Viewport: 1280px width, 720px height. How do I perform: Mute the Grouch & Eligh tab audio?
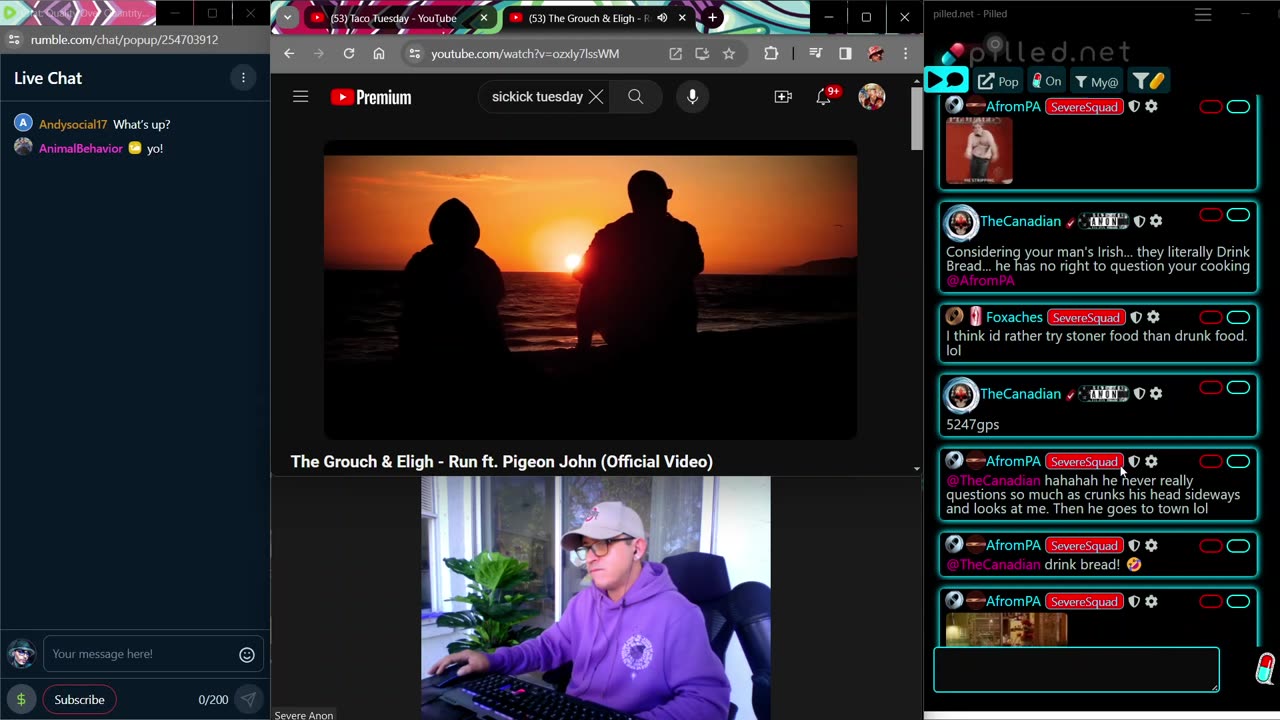(661, 18)
